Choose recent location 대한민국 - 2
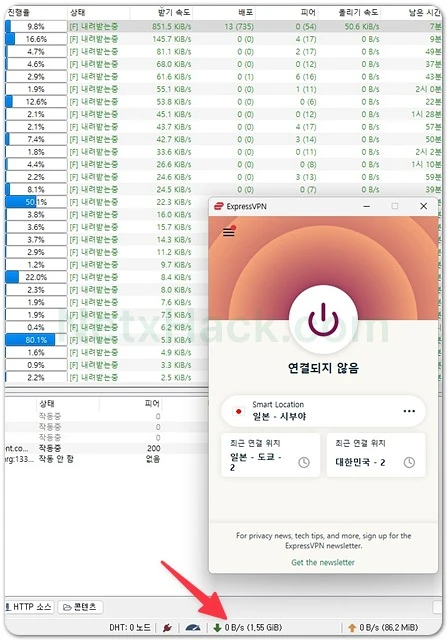The height and width of the screenshot is (640, 447). [376, 455]
